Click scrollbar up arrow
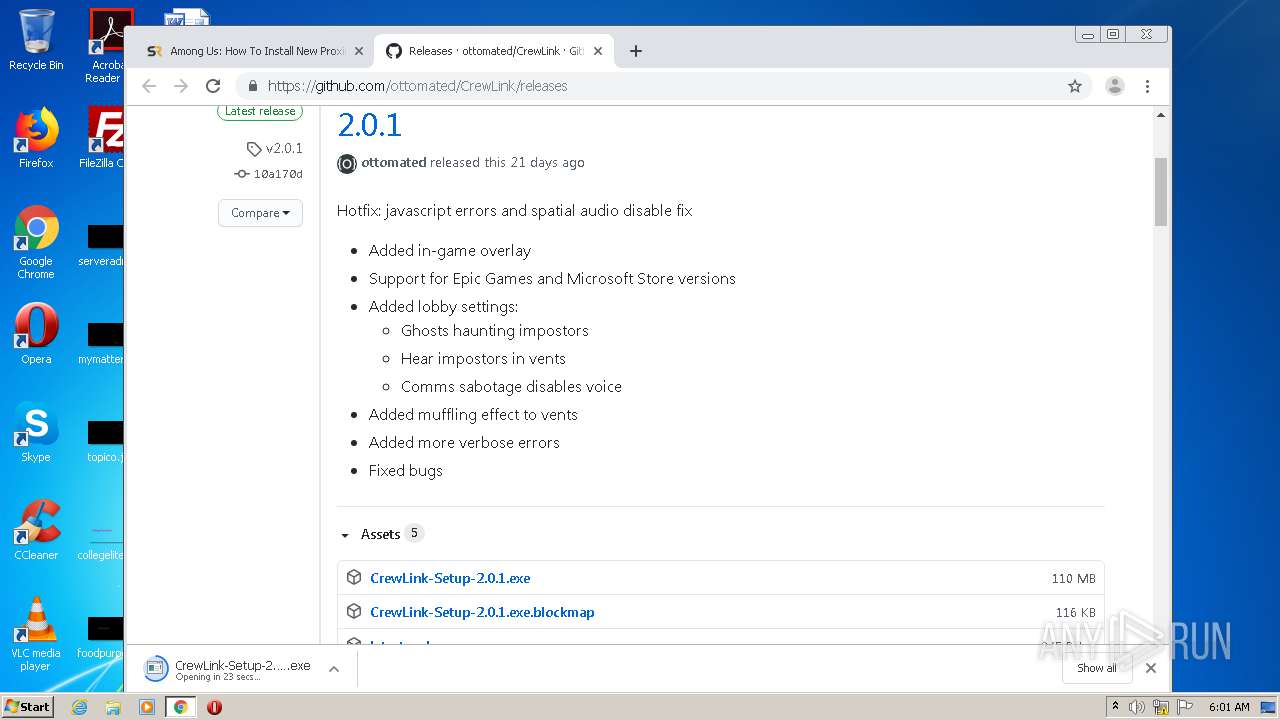 [1161, 115]
